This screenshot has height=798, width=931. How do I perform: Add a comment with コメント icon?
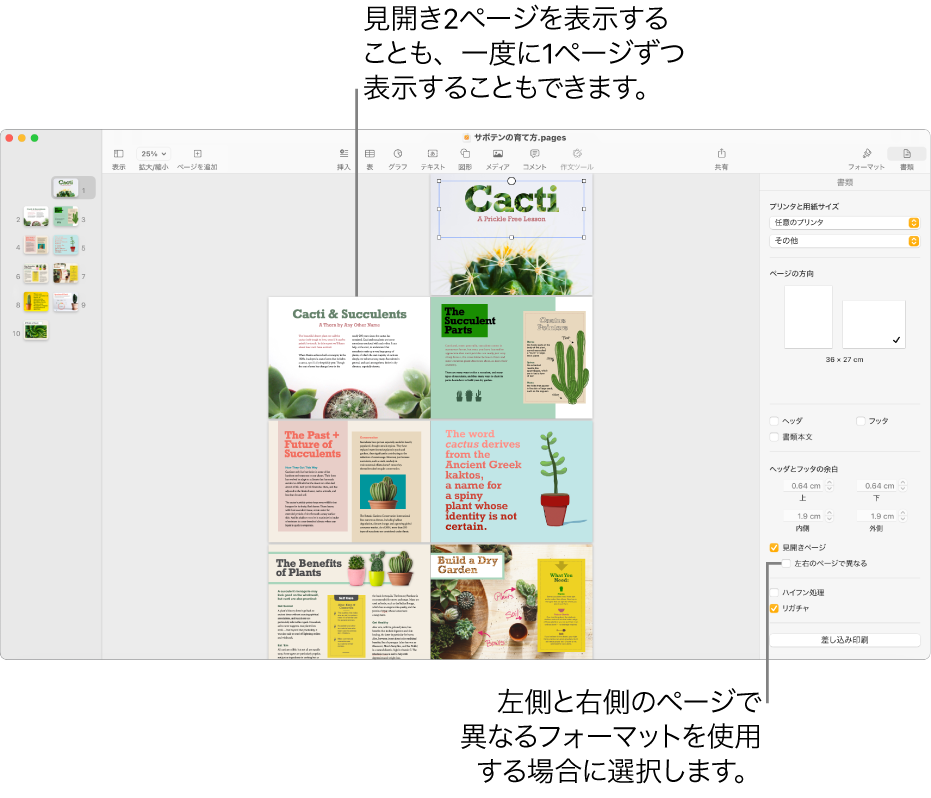click(534, 154)
